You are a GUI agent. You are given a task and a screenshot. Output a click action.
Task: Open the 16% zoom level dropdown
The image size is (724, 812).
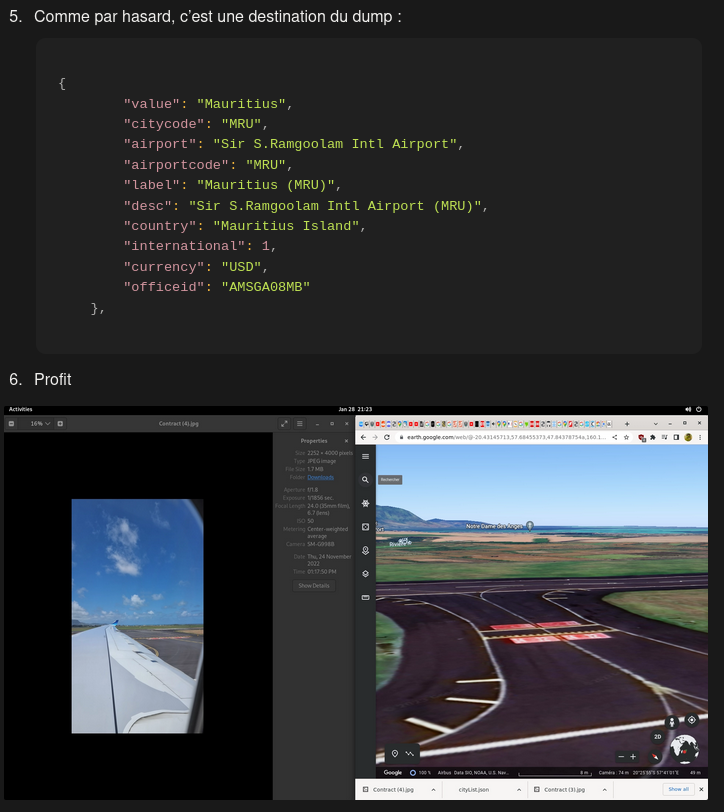pos(41,424)
